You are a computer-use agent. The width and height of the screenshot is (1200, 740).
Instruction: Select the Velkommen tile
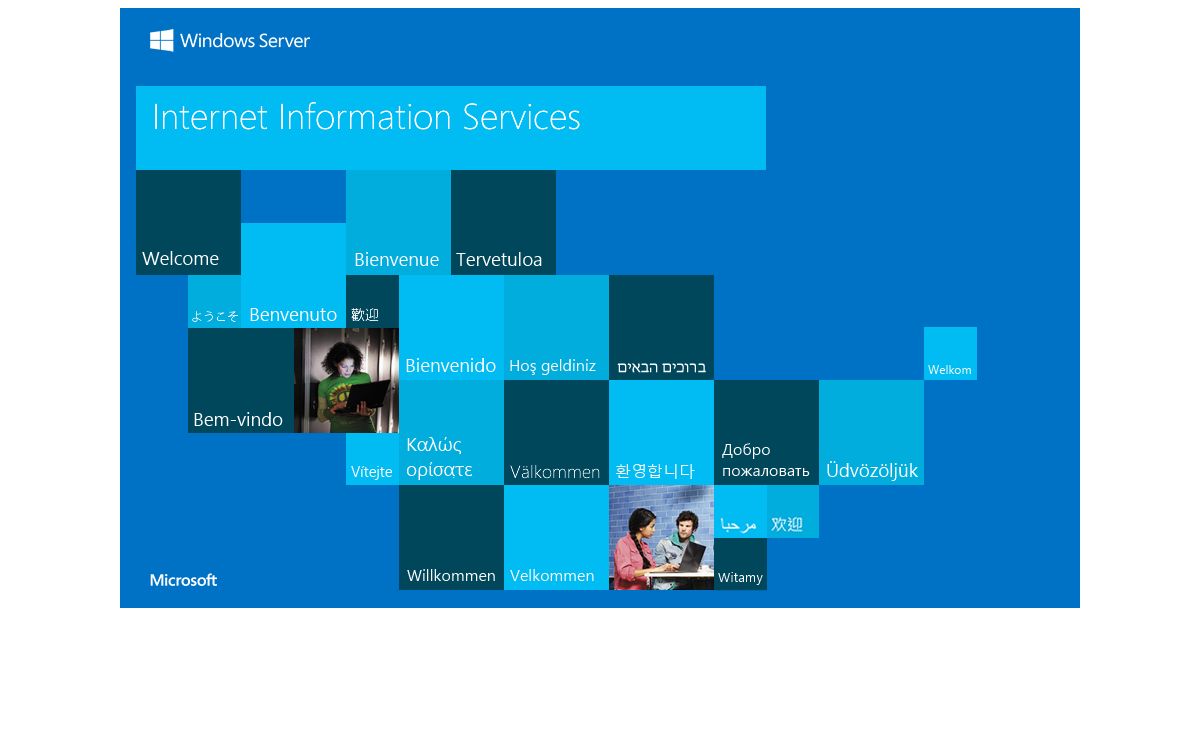point(556,537)
